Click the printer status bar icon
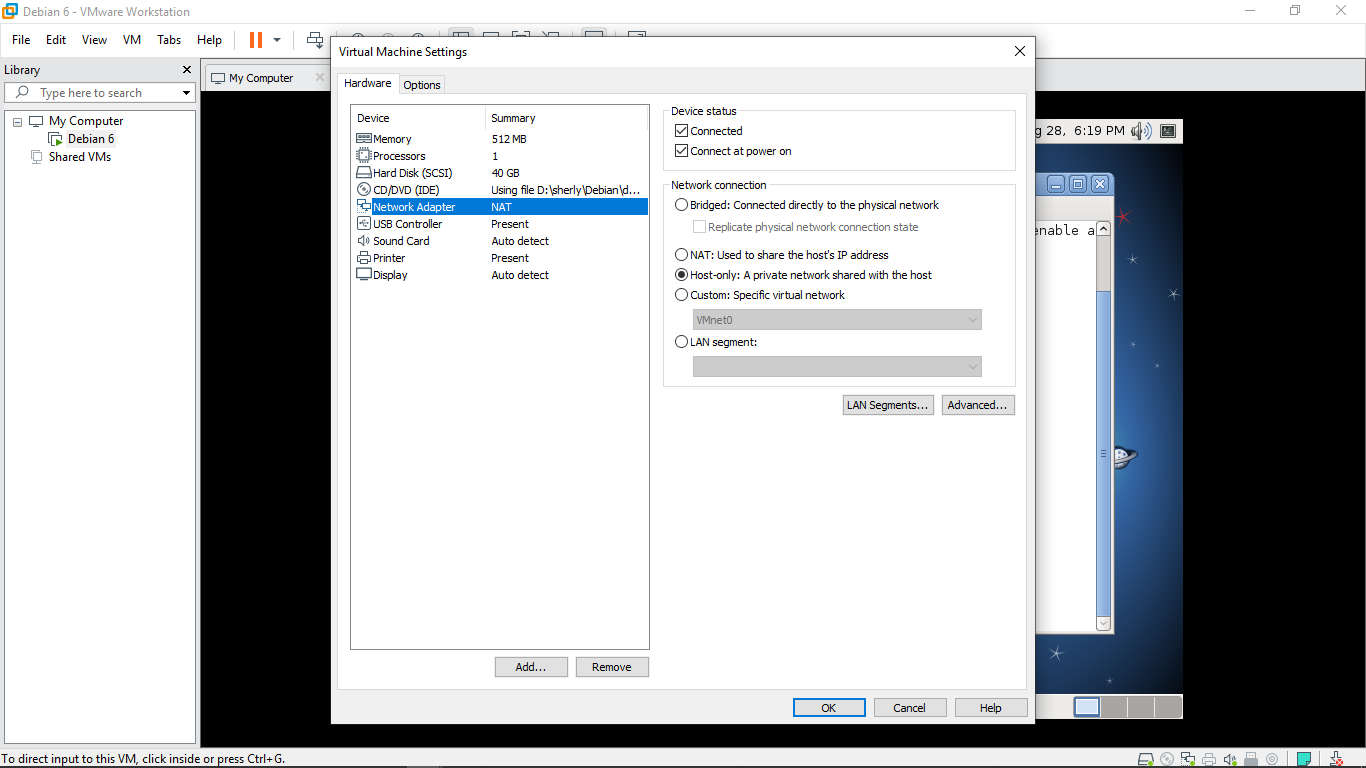Viewport: 1366px width, 768px height. [1209, 759]
